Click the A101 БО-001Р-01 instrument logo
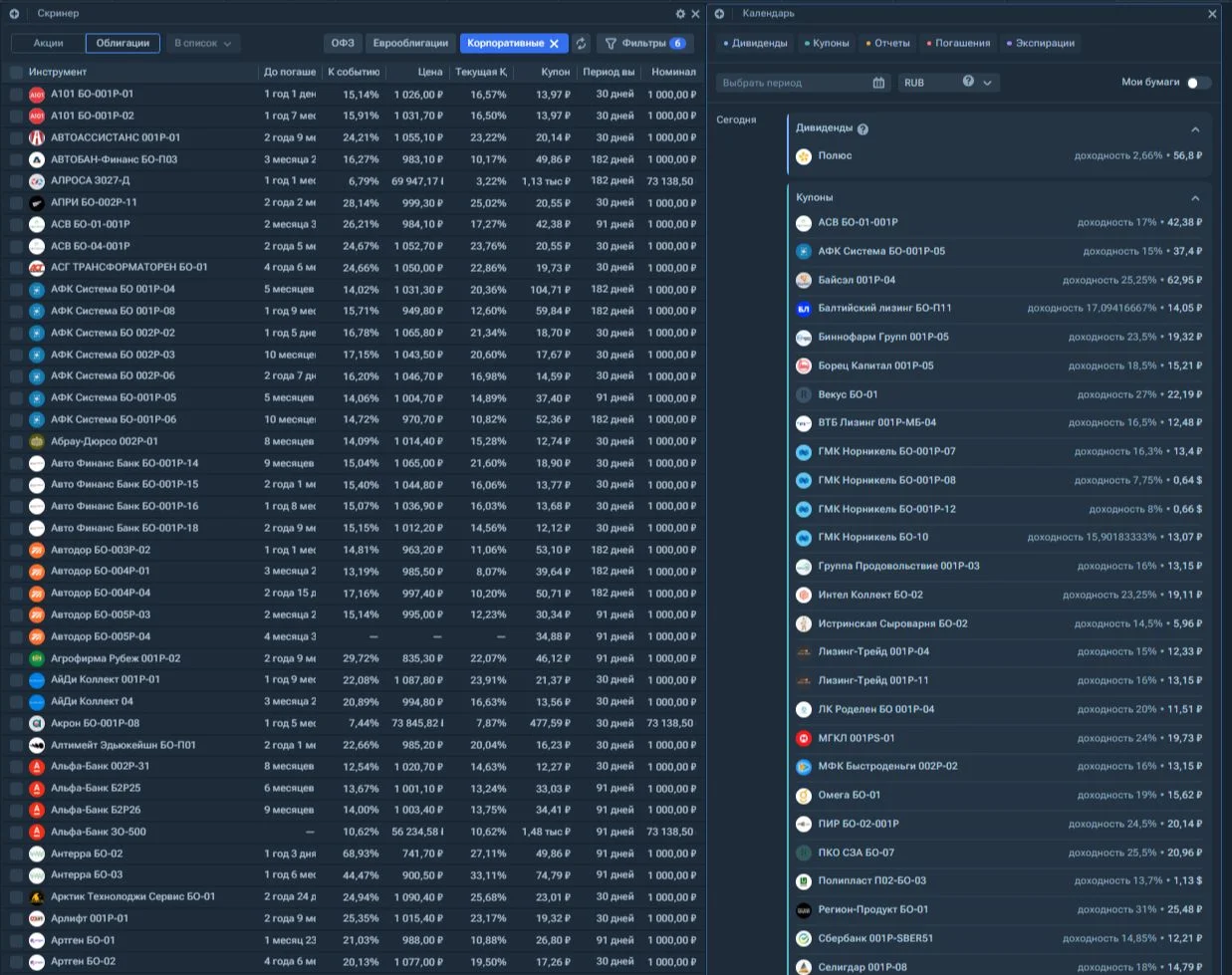Viewport: 1232px width, 975px height. coord(37,95)
